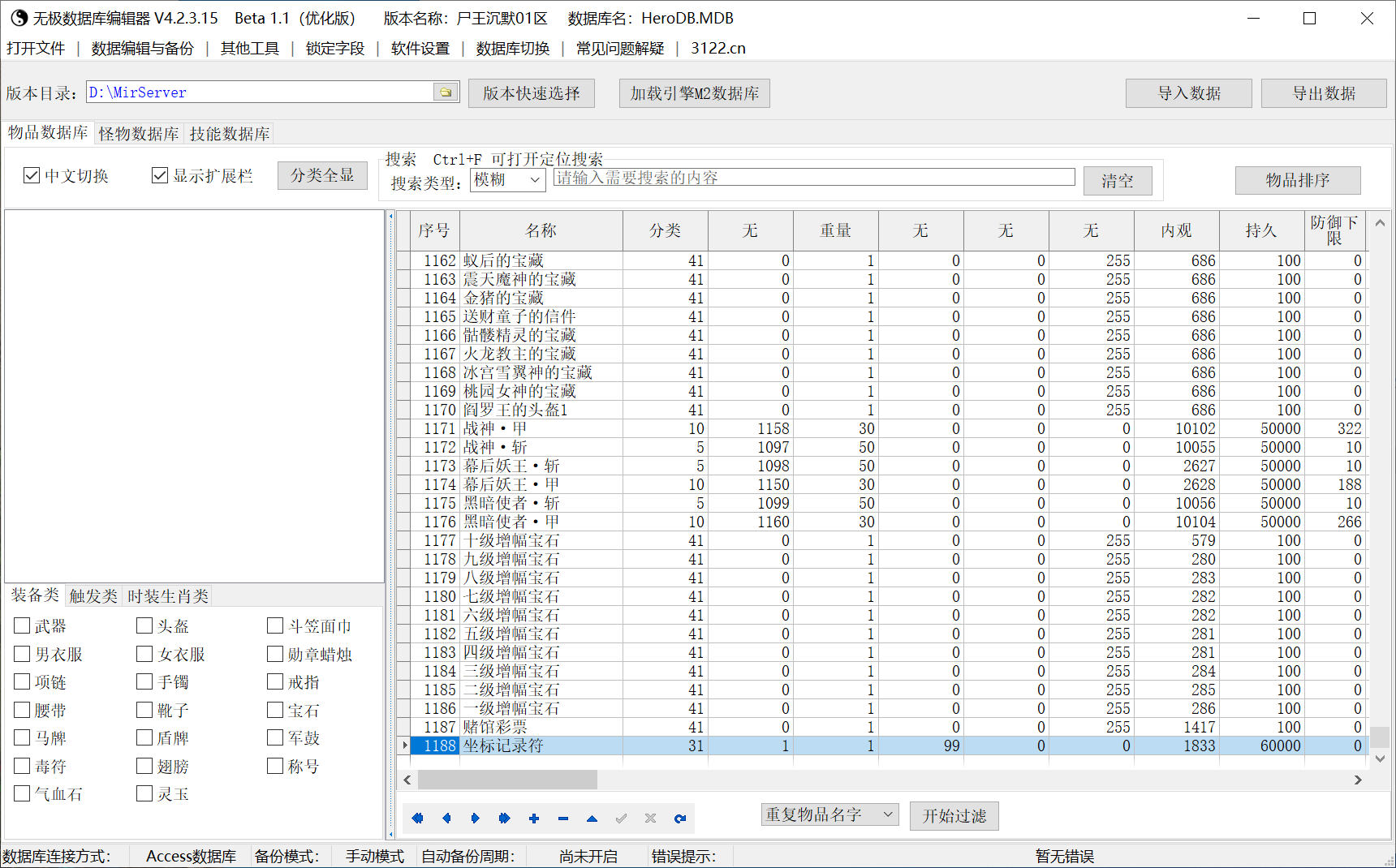The width and height of the screenshot is (1396, 868).
Task: Go to first record in navigator
Action: click(x=417, y=819)
